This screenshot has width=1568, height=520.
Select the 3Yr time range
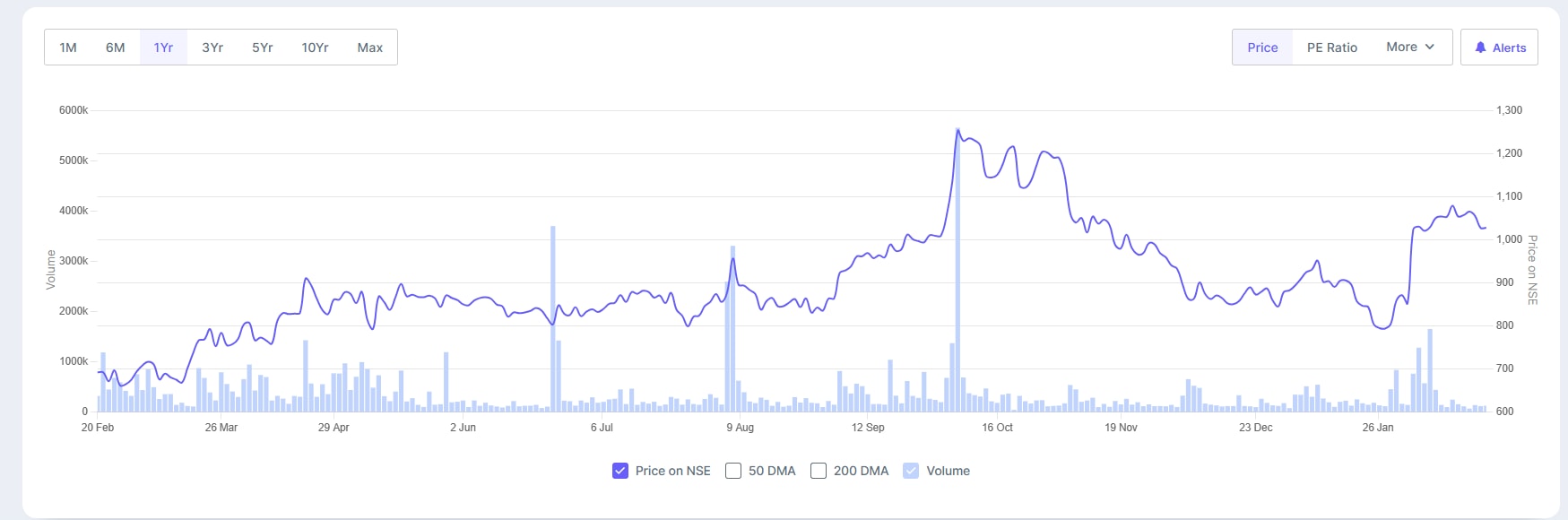(212, 48)
